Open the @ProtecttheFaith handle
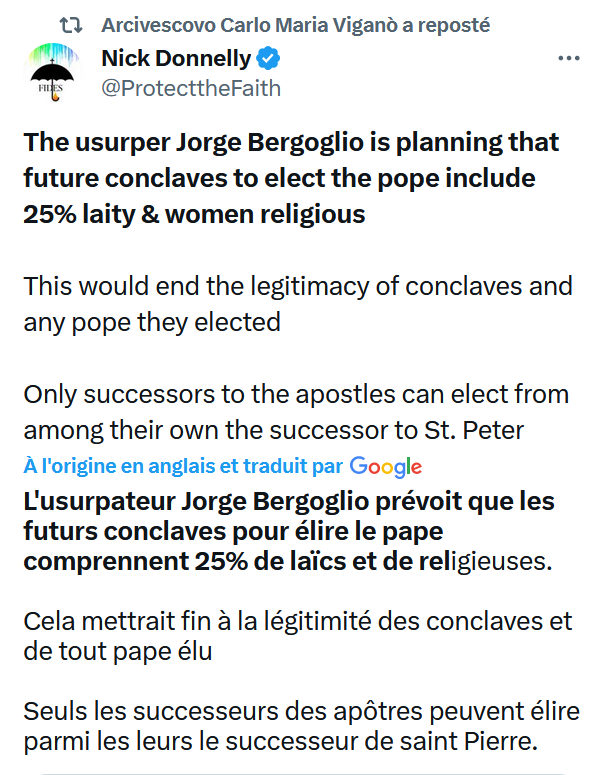Screen dimensions: 592x775 (191, 88)
